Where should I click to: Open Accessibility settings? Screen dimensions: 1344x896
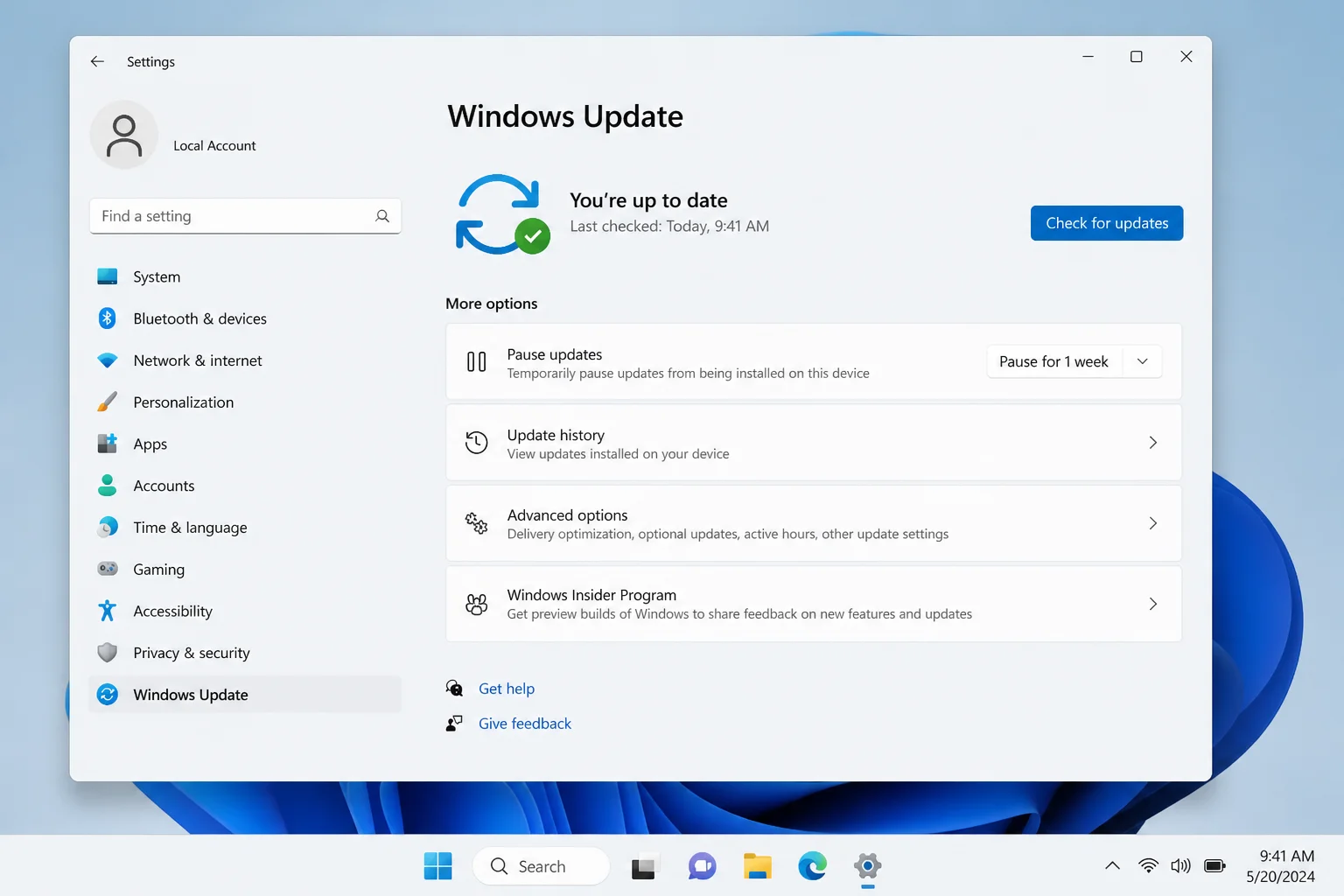click(x=245, y=611)
